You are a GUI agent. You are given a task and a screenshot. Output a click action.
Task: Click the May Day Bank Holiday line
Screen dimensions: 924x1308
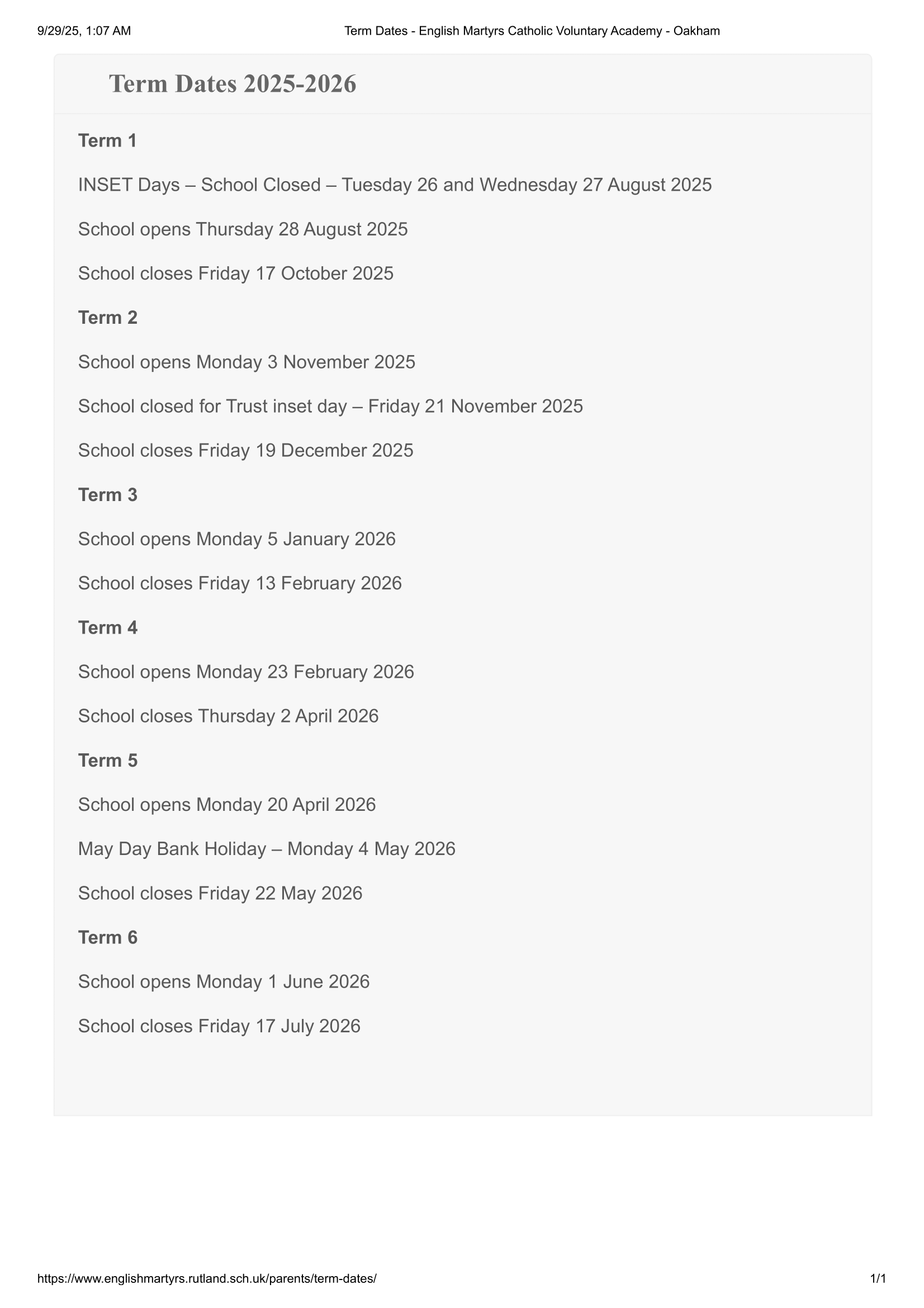267,849
